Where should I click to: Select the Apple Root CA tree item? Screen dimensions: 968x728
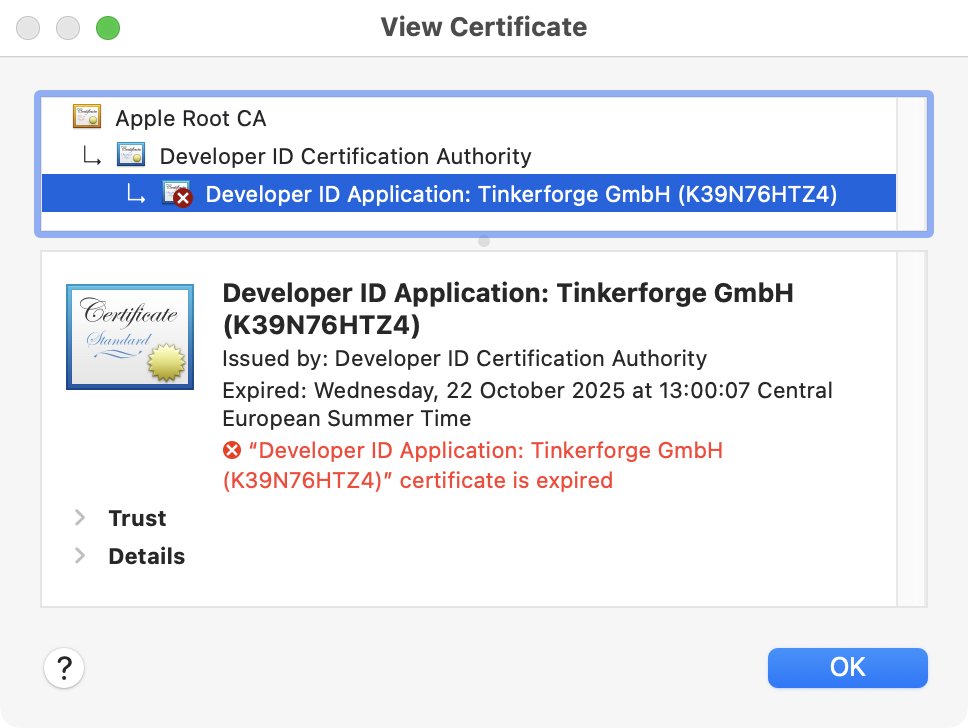(190, 118)
